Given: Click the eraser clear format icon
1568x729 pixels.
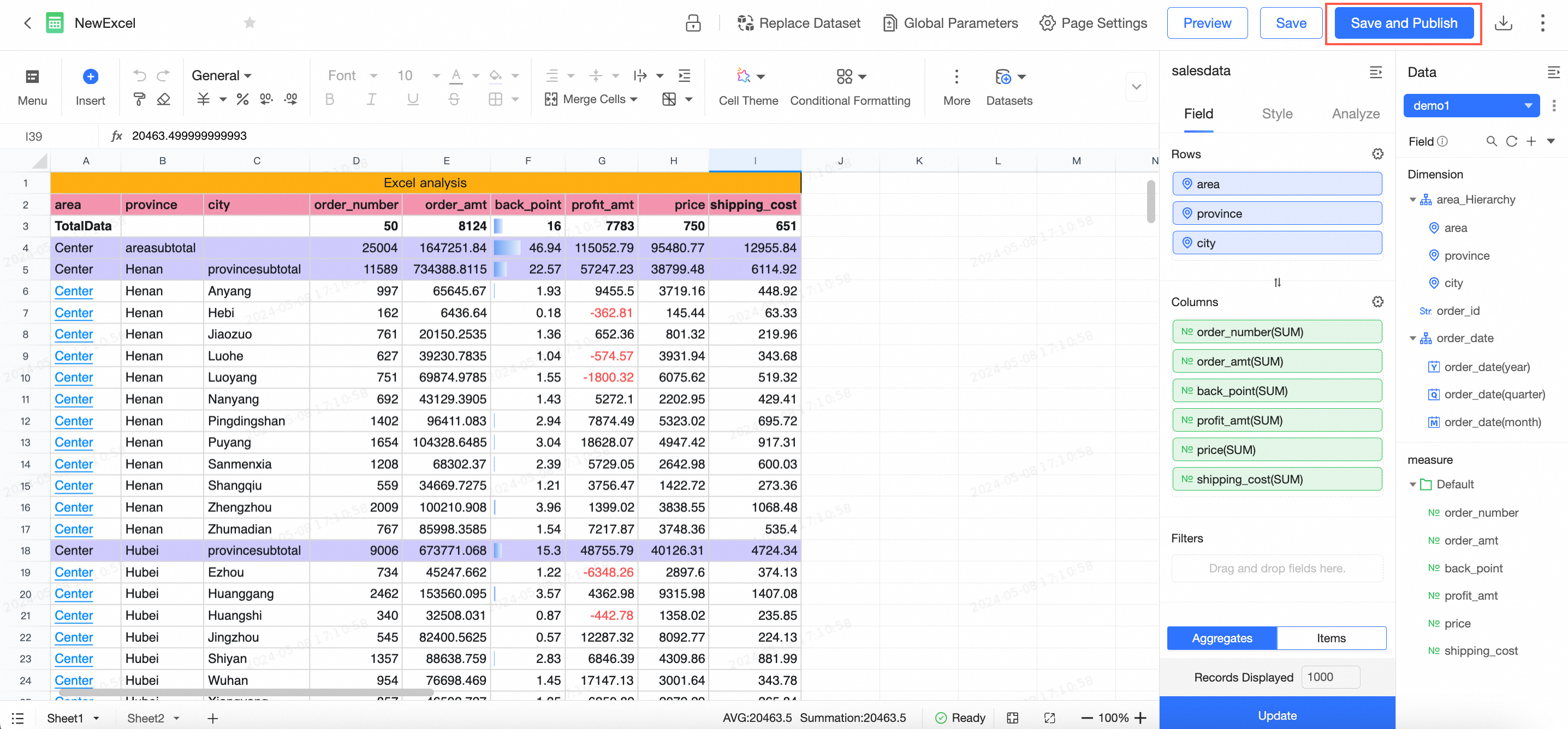Looking at the screenshot, I should (x=163, y=99).
